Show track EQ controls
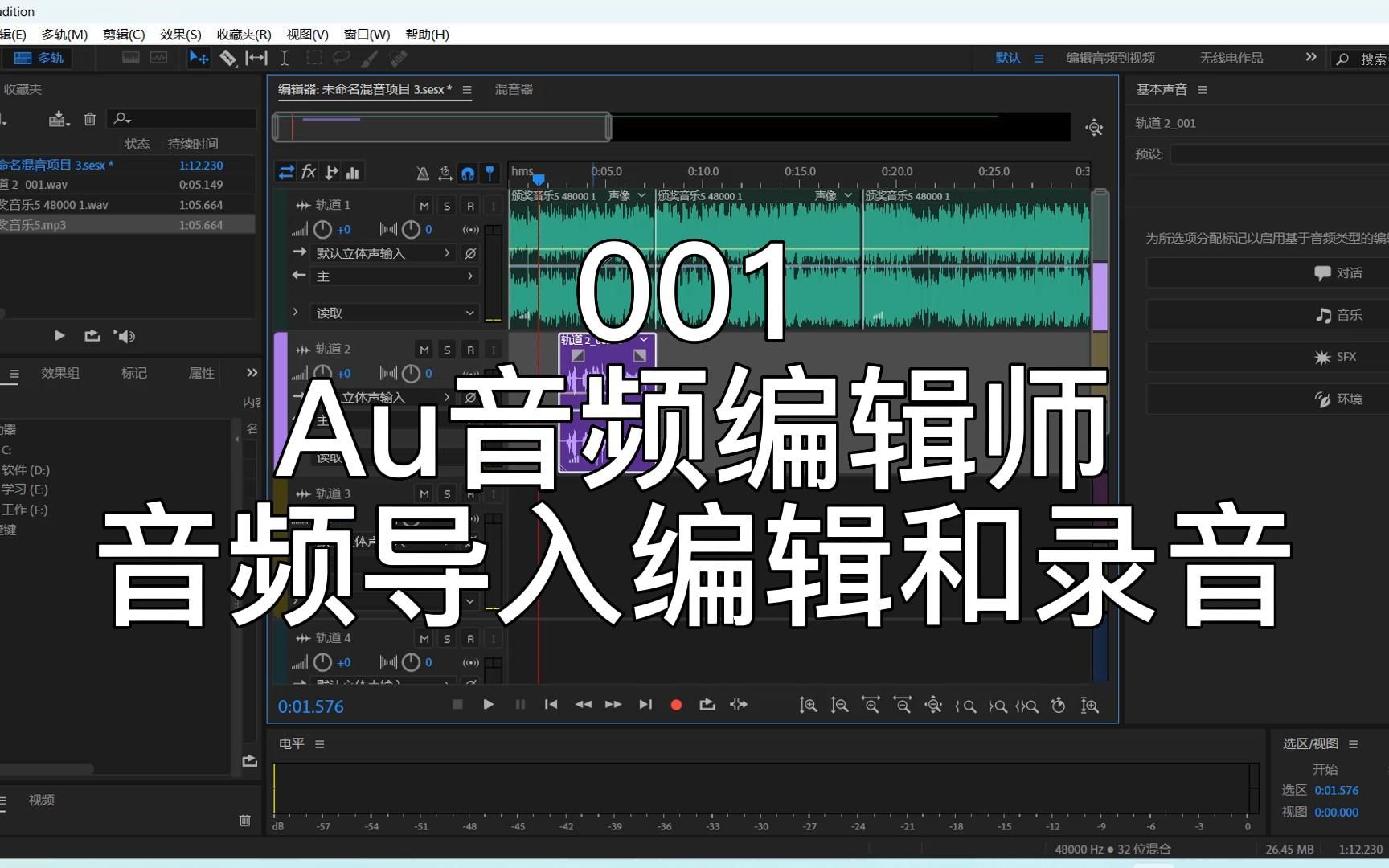This screenshot has width=1389, height=868. (x=353, y=172)
